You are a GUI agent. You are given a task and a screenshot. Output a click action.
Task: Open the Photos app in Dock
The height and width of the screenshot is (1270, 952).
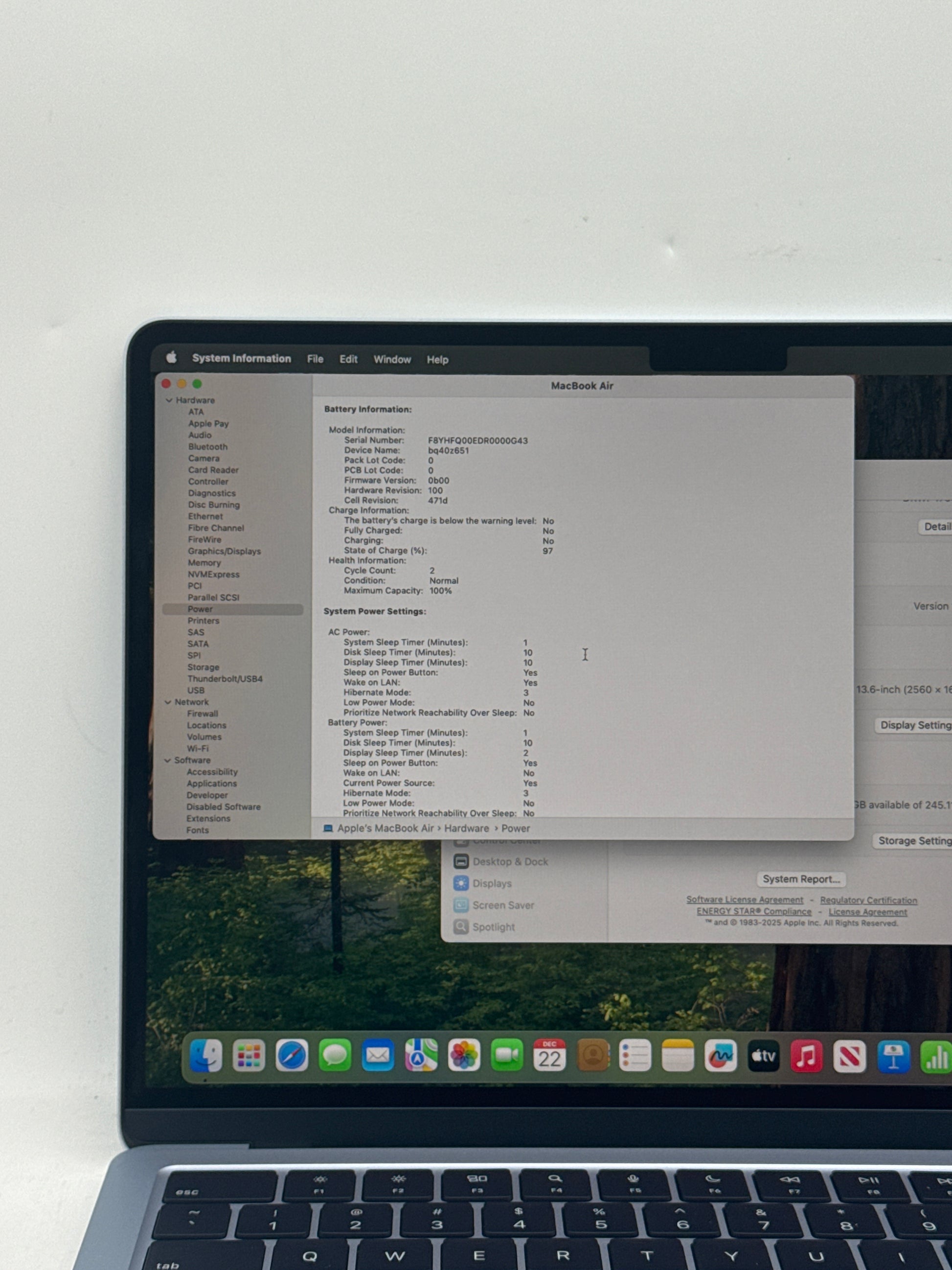464,1055
